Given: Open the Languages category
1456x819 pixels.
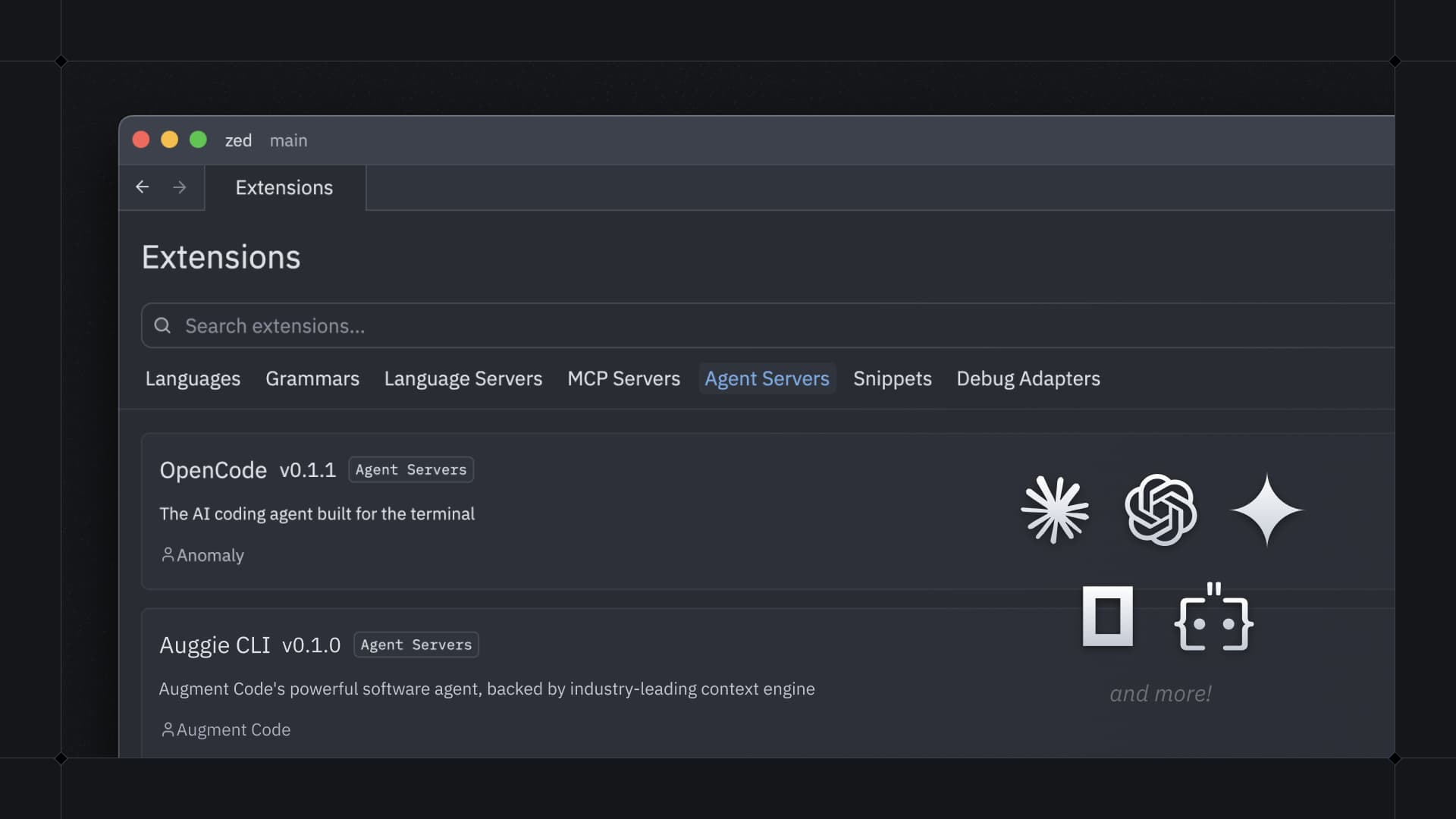Looking at the screenshot, I should (x=193, y=378).
